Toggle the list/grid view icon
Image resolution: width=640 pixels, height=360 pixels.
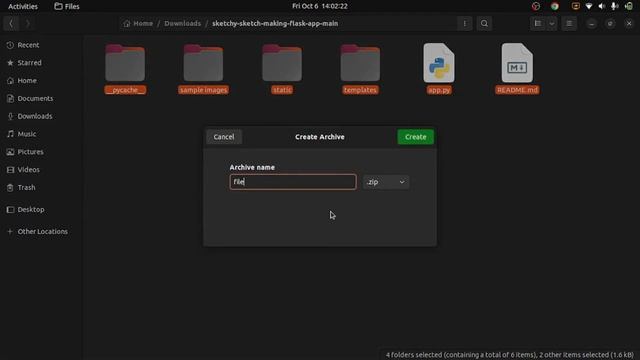[x=538, y=23]
